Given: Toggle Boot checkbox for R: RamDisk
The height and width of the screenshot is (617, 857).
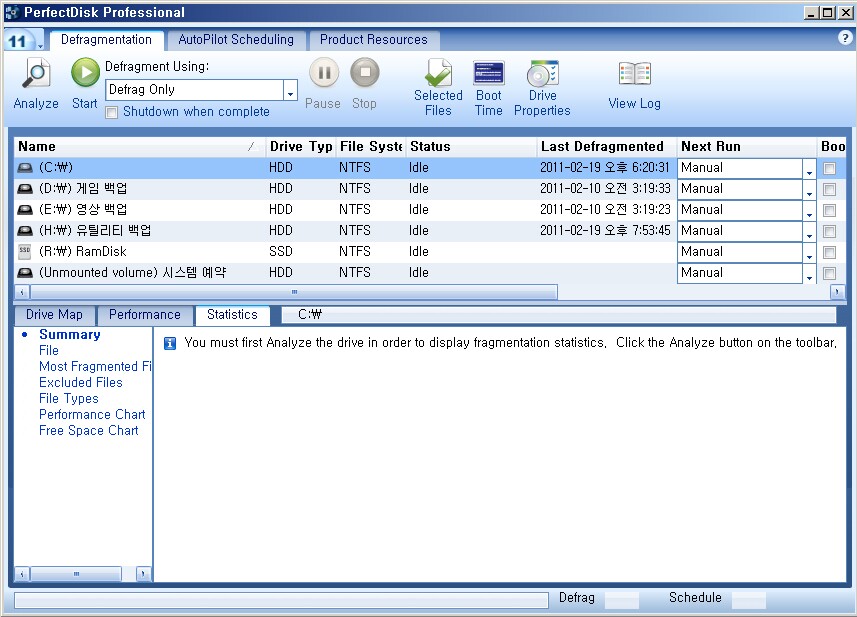Looking at the screenshot, I should [x=829, y=253].
